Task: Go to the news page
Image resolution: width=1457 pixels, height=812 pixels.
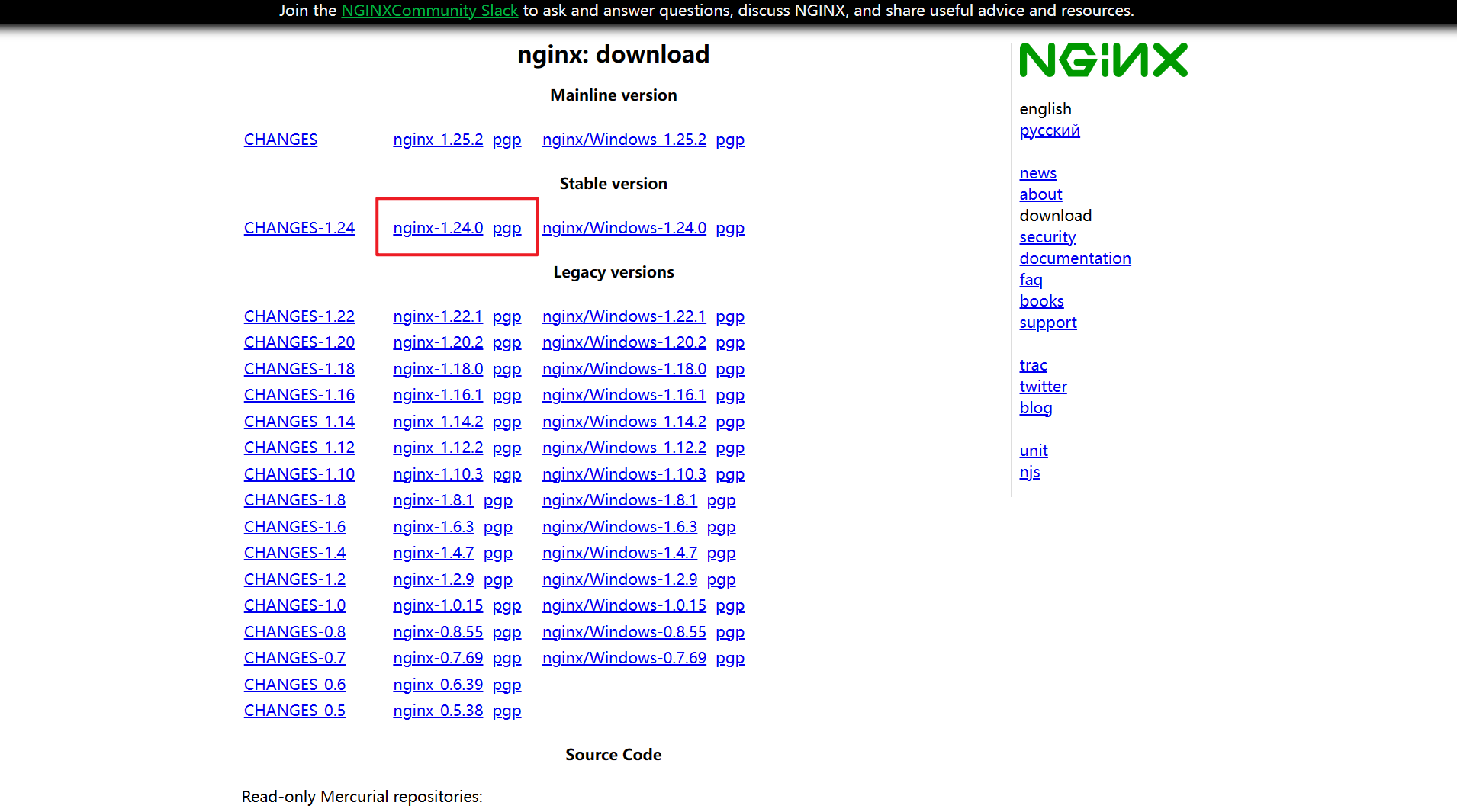Action: (x=1037, y=173)
